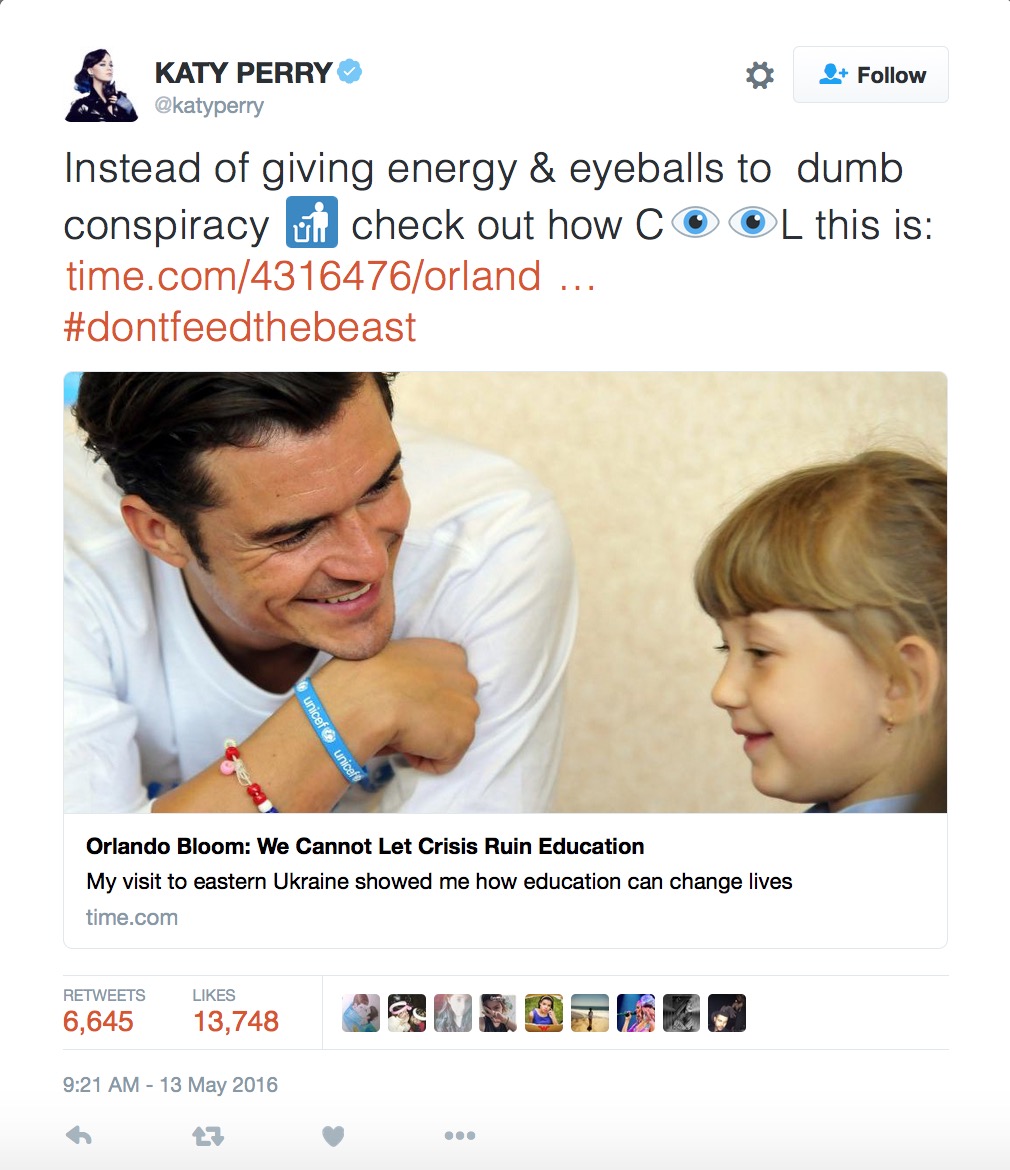The width and height of the screenshot is (1010, 1170).
Task: Click the article headline about Crisis and Education
Action: 365,846
